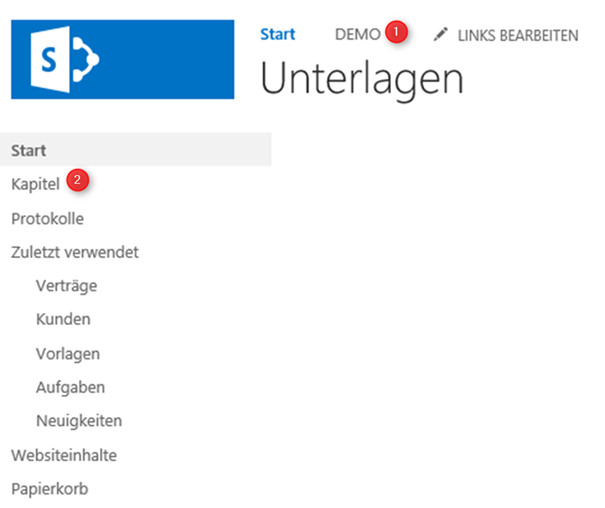Click the Unterlagen page title

pyautogui.click(x=361, y=79)
